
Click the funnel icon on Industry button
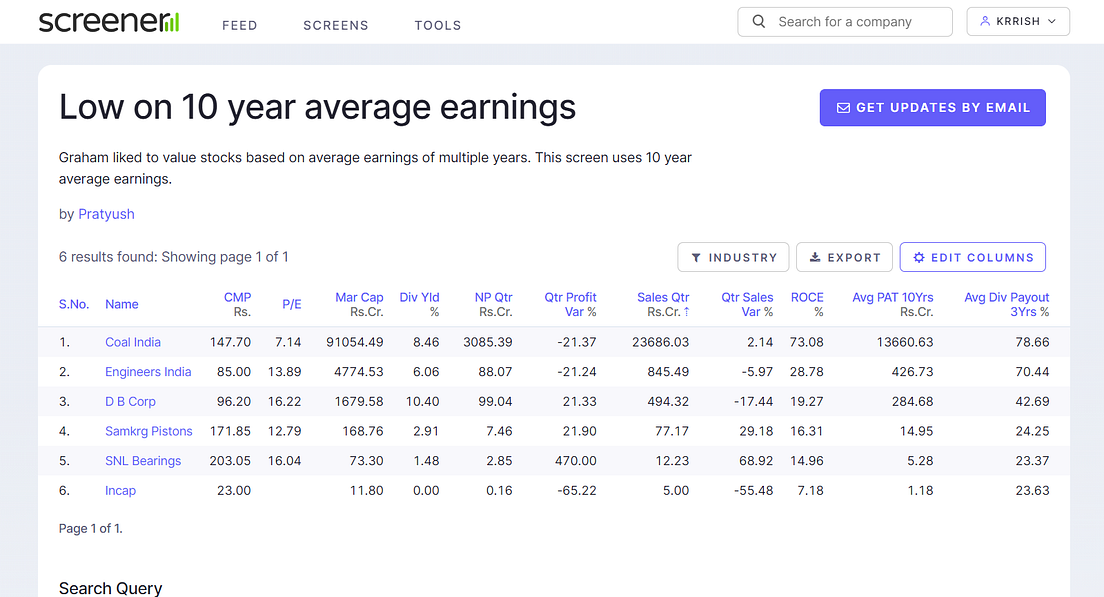click(x=696, y=258)
